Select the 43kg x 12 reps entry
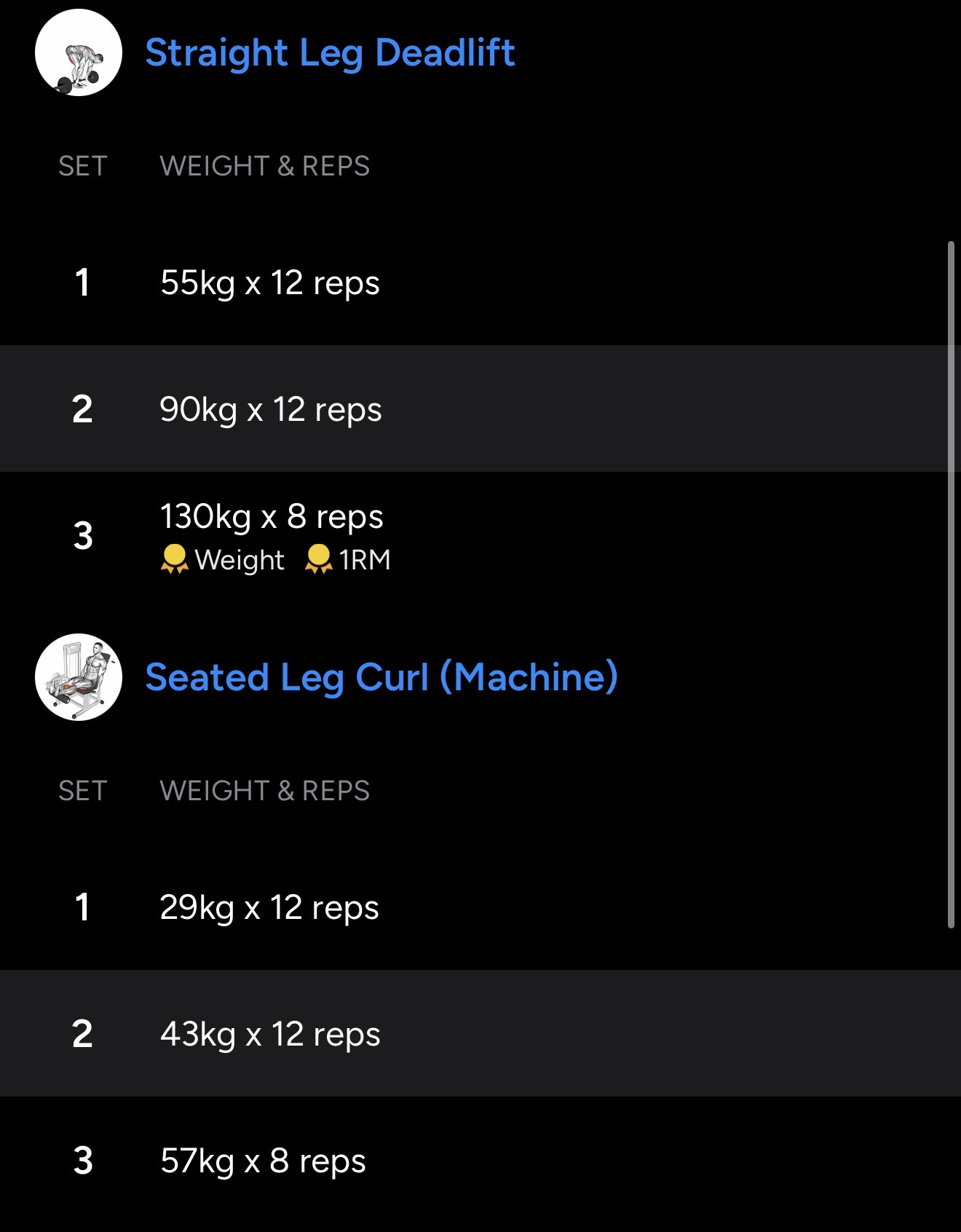Screen dimensions: 961x1232 click(x=270, y=1034)
